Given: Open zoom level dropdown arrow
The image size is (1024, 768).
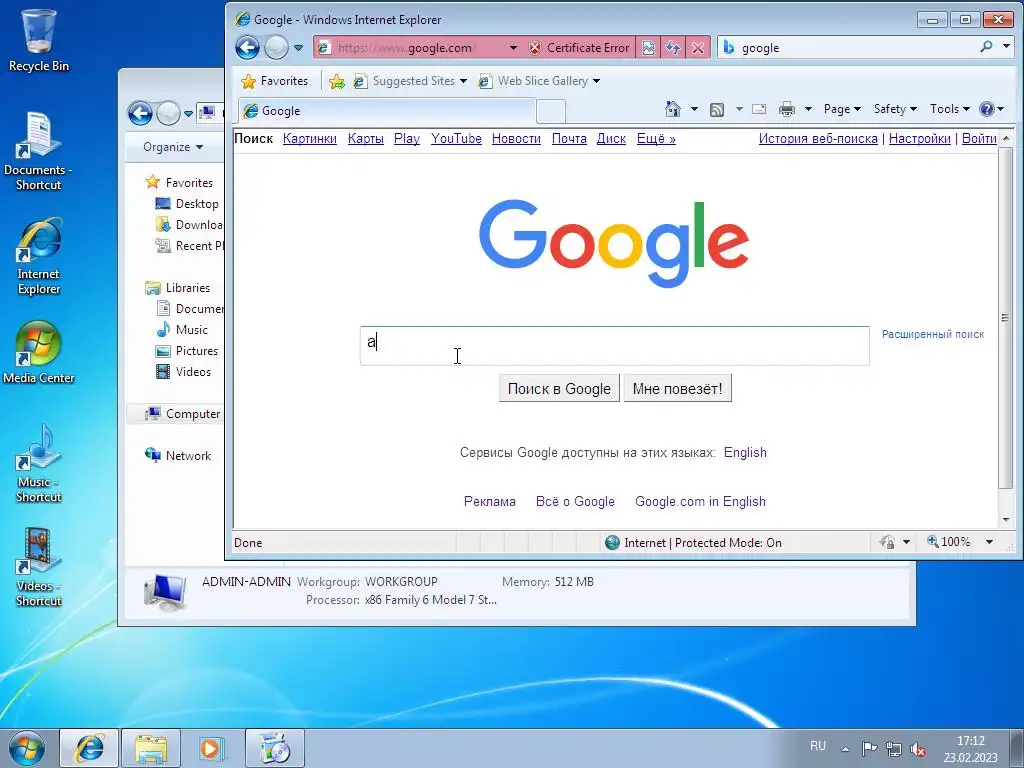Looking at the screenshot, I should click(x=989, y=542).
